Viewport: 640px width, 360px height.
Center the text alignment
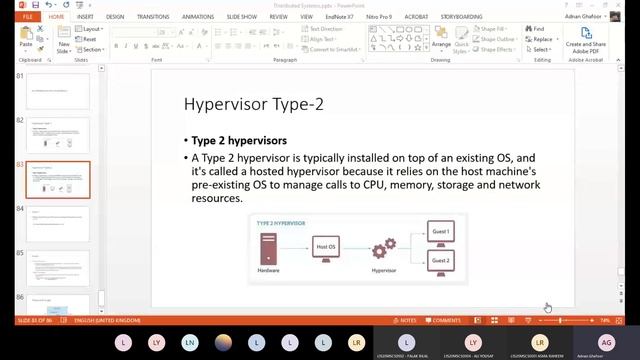point(228,46)
